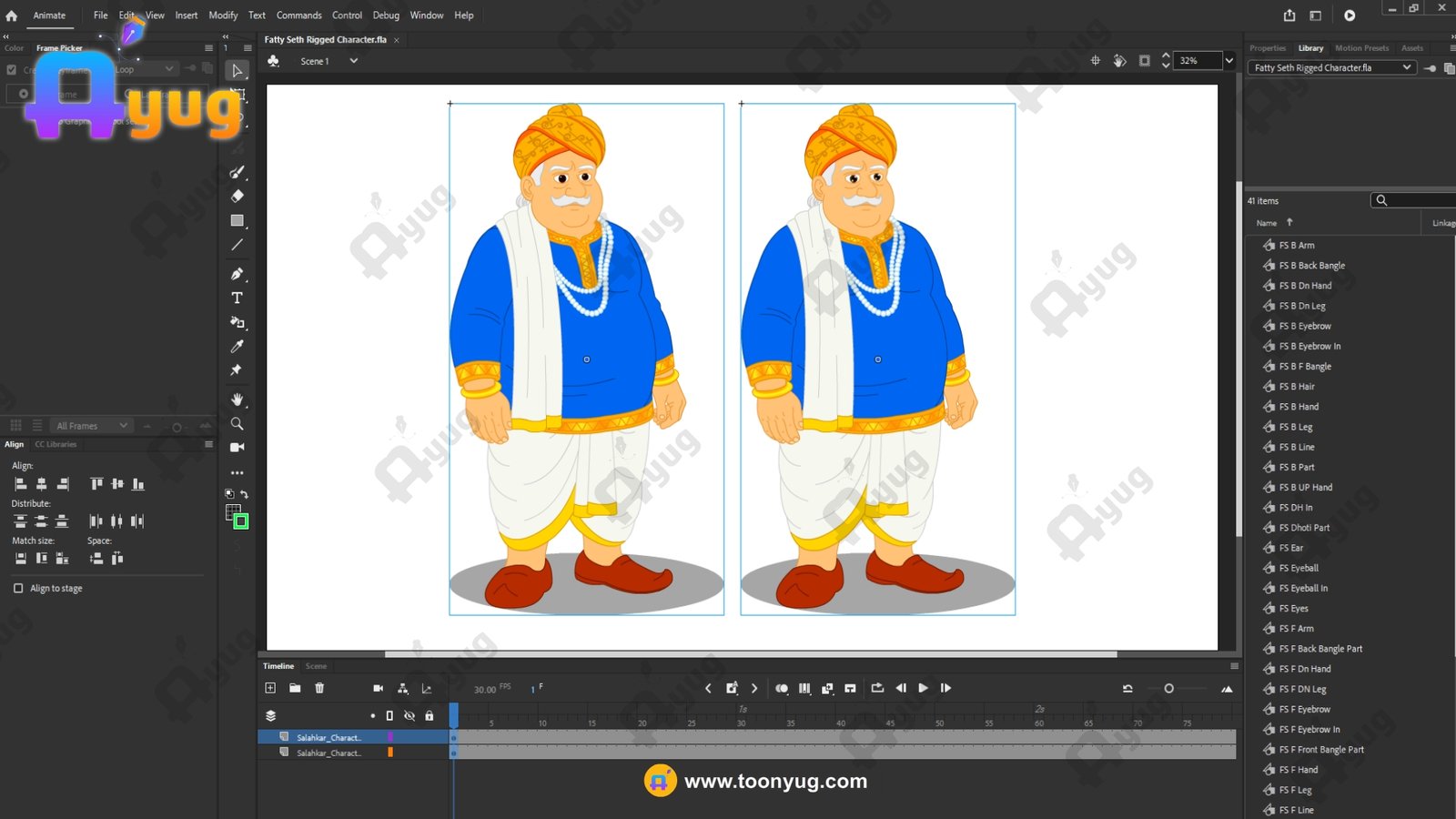Step forward one frame in timeline

click(x=945, y=688)
